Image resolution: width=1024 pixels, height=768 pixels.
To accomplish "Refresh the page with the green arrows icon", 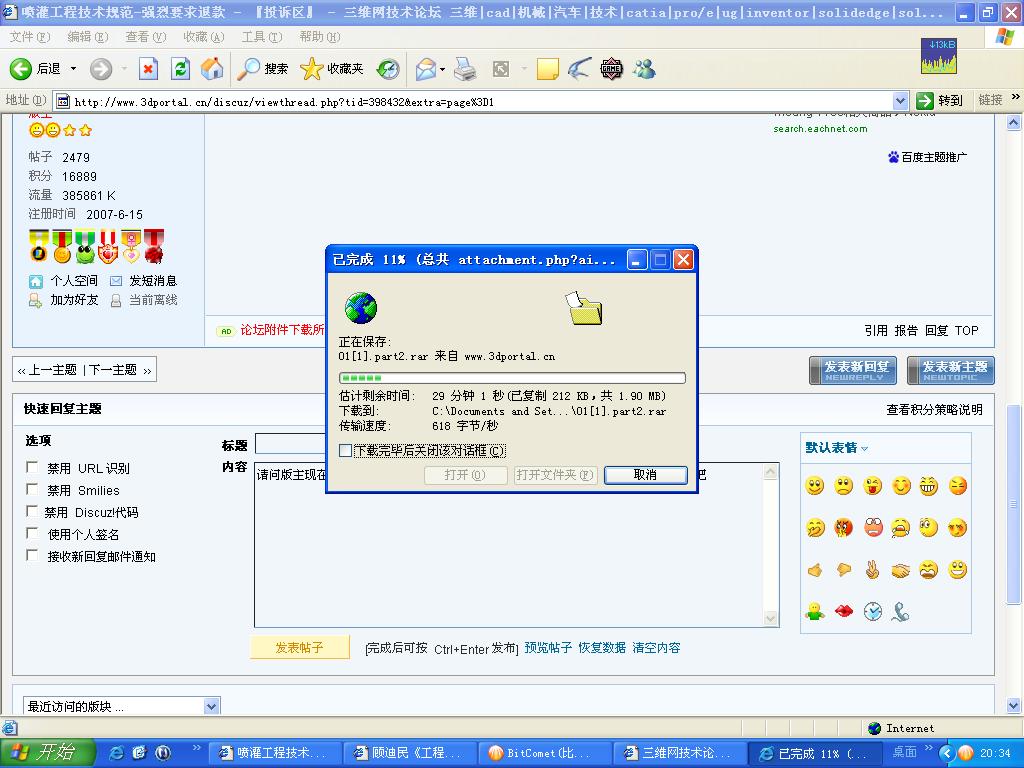I will (180, 69).
